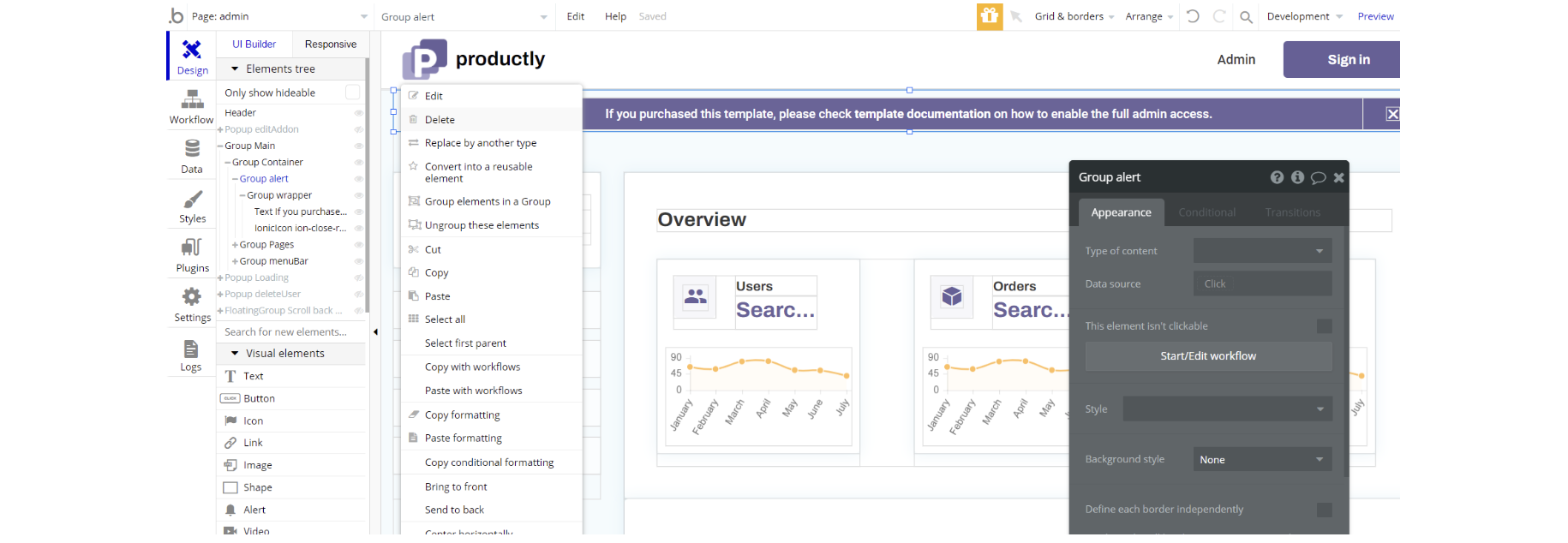Screen dimensions: 1568x543
Task: Open the Type of content dropdown
Action: (x=1261, y=251)
